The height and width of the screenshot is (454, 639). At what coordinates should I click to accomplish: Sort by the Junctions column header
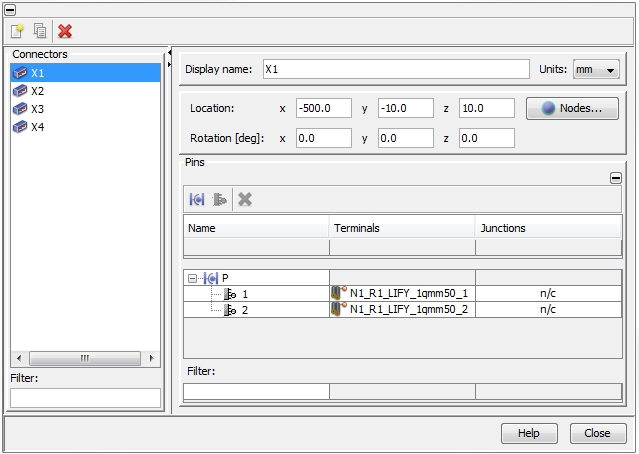coord(548,228)
